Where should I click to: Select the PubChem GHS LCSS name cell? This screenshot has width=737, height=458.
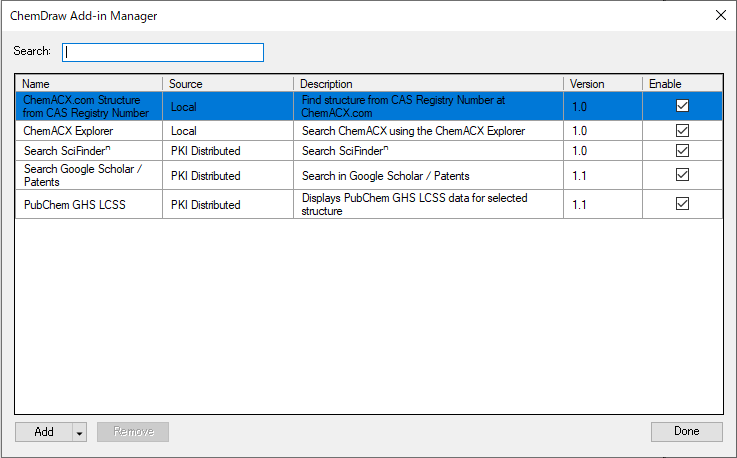pyautogui.click(x=75, y=205)
